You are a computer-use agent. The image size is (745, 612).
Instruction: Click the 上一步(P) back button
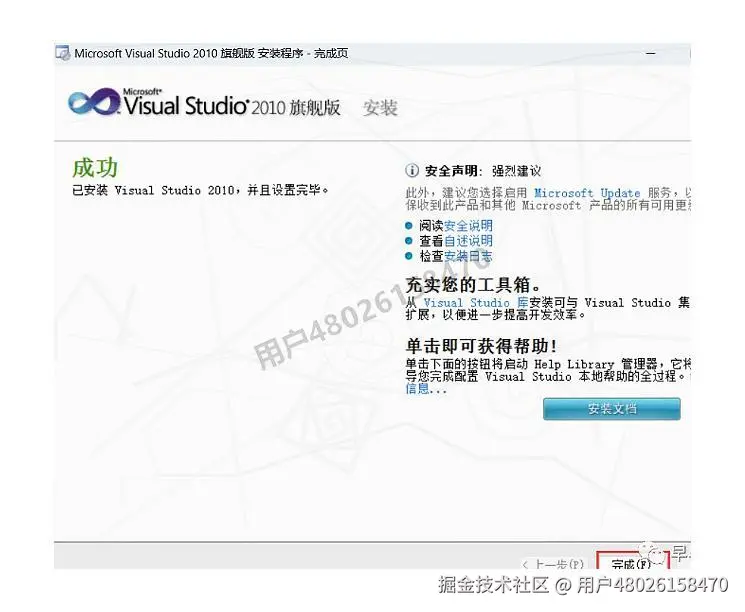tap(553, 564)
